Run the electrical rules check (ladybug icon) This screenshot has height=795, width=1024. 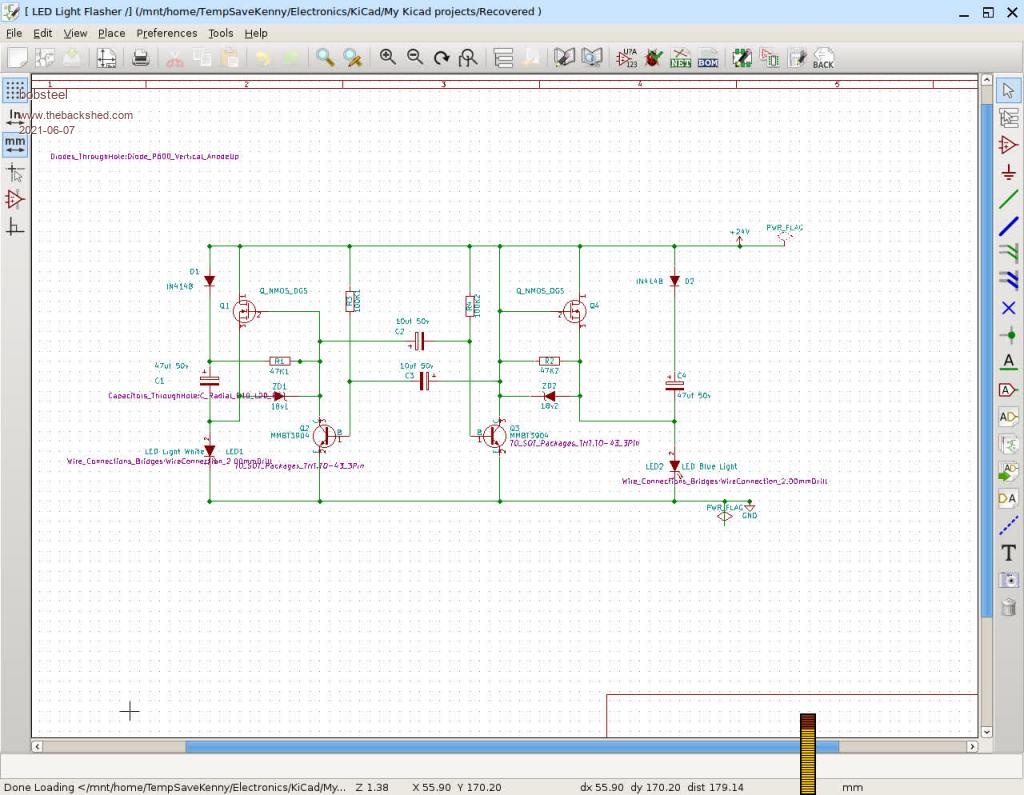654,58
